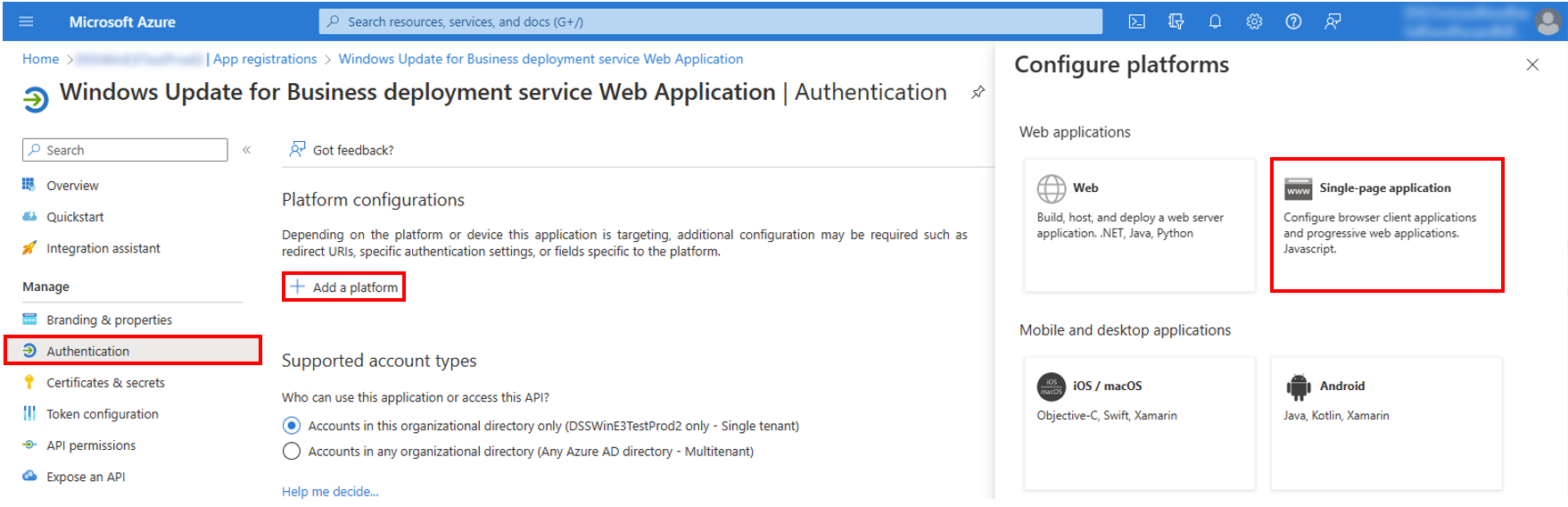
Task: Click the Got feedback person icon
Action: coord(297,149)
